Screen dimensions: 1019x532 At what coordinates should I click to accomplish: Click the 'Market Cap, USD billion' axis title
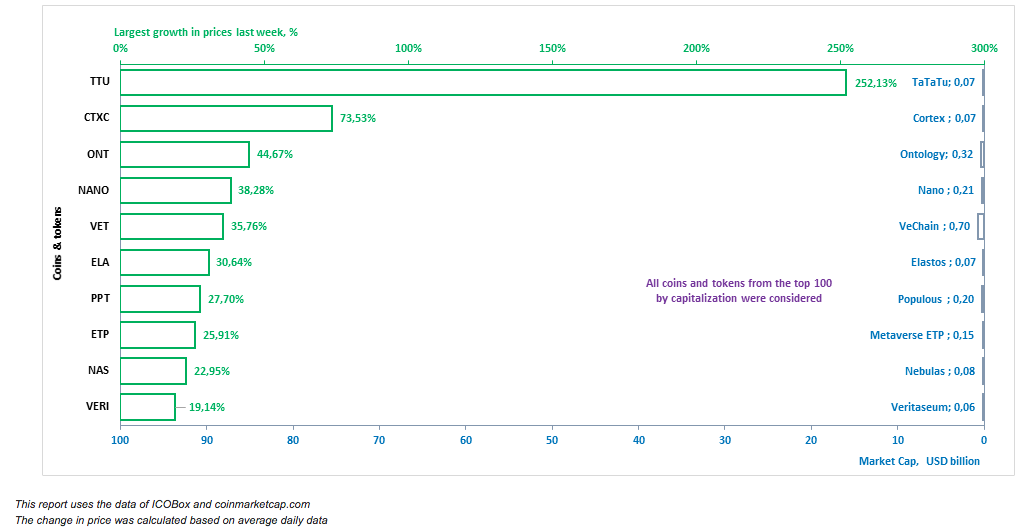pos(919,461)
